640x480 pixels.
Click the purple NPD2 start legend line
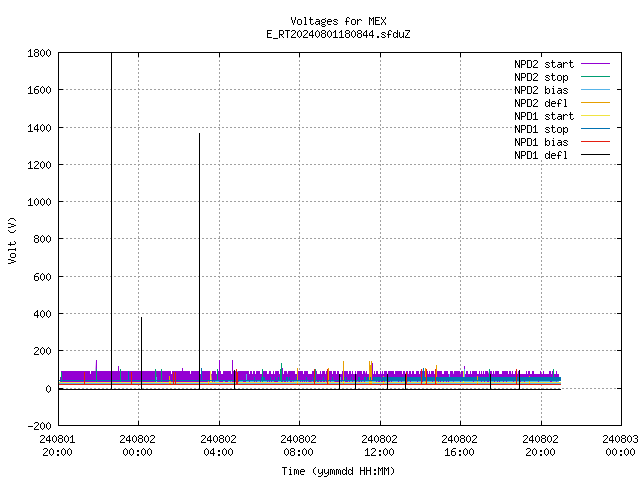tap(595, 64)
